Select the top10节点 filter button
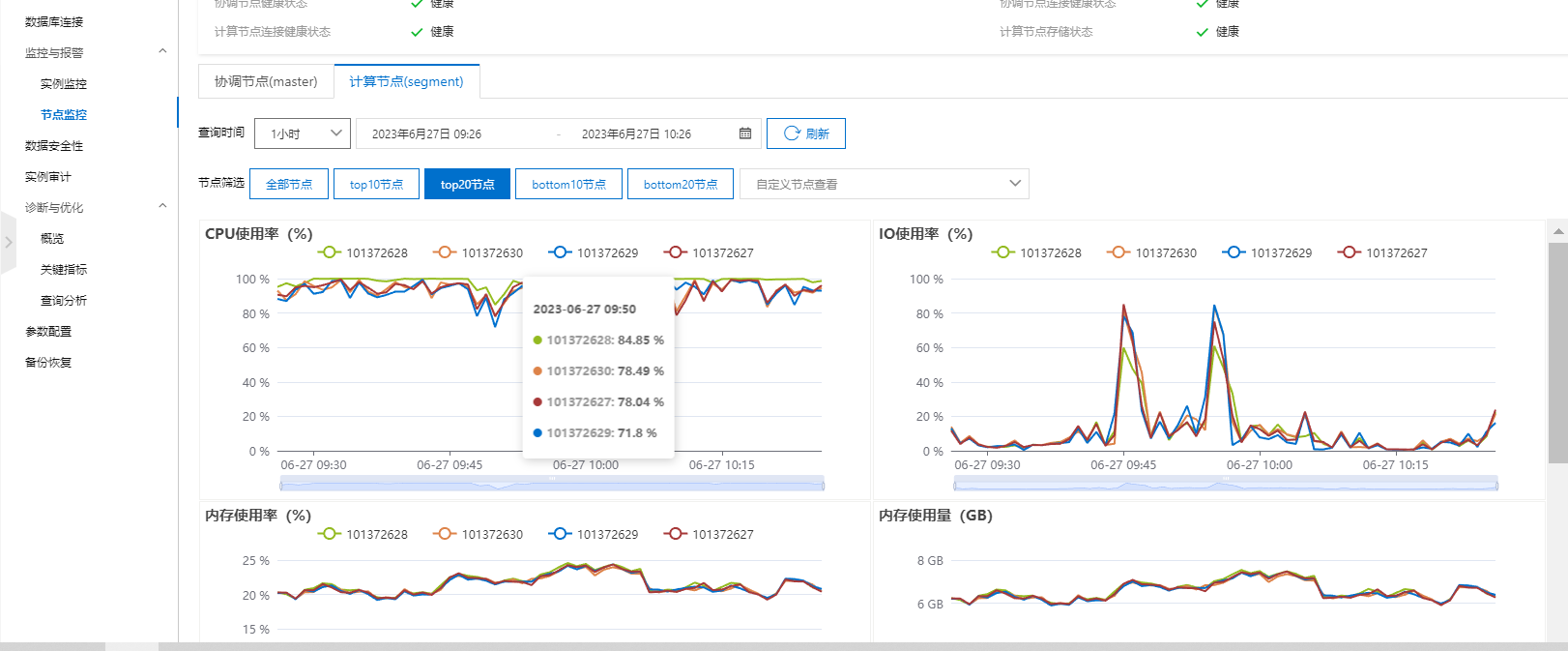Image resolution: width=1568 pixels, height=651 pixels. tap(376, 184)
